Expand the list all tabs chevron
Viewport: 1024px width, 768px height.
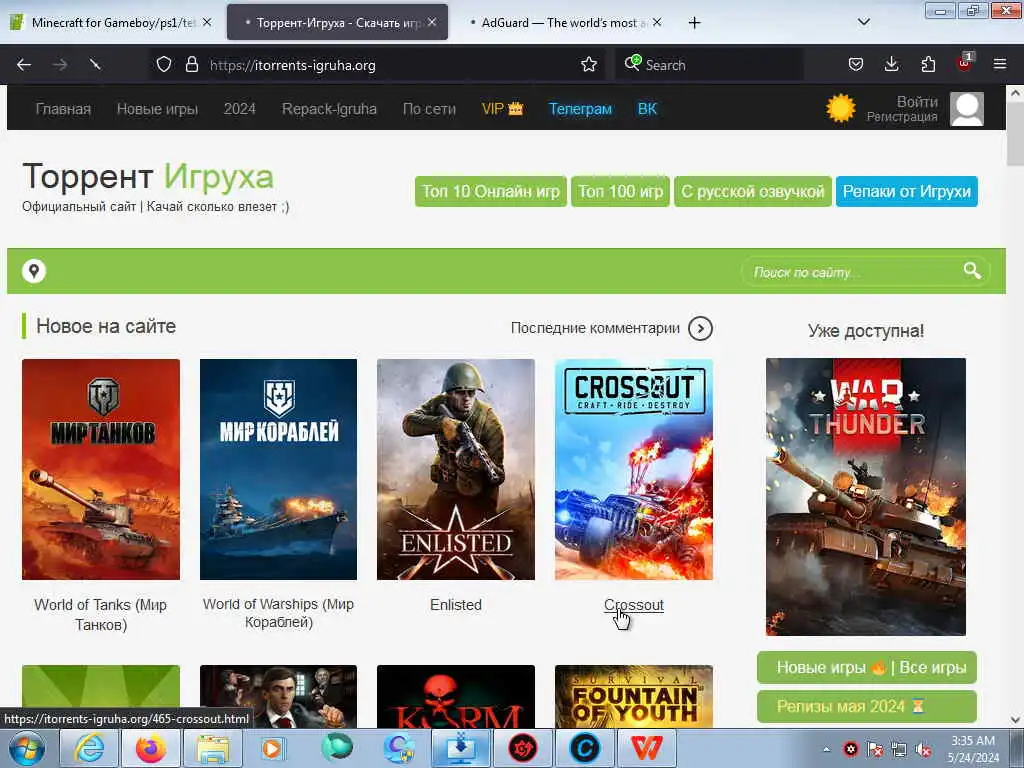pyautogui.click(x=863, y=22)
